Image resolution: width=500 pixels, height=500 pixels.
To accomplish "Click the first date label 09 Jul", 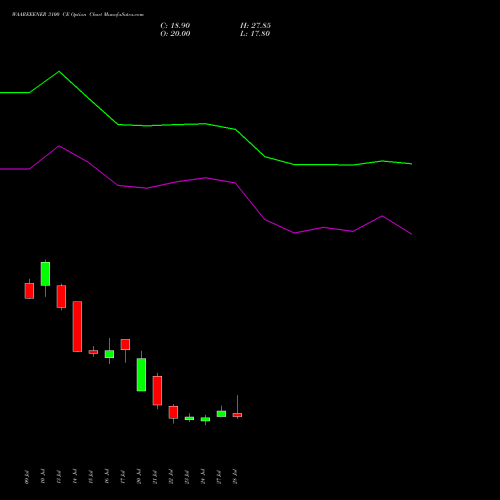I will pyautogui.click(x=27, y=477).
